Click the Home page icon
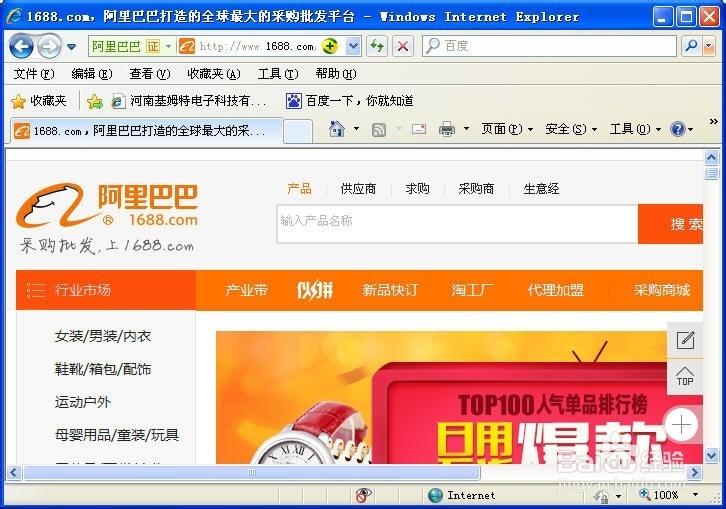726x509 pixels. click(337, 129)
